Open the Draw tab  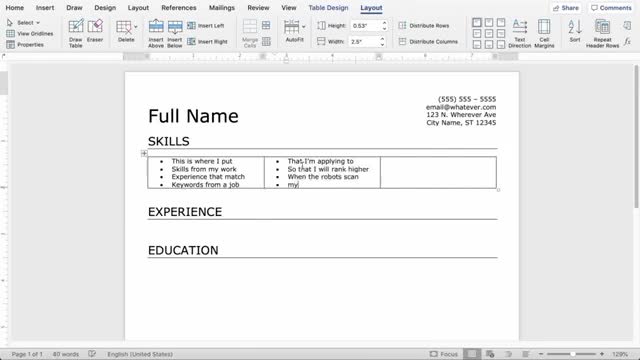(x=74, y=8)
